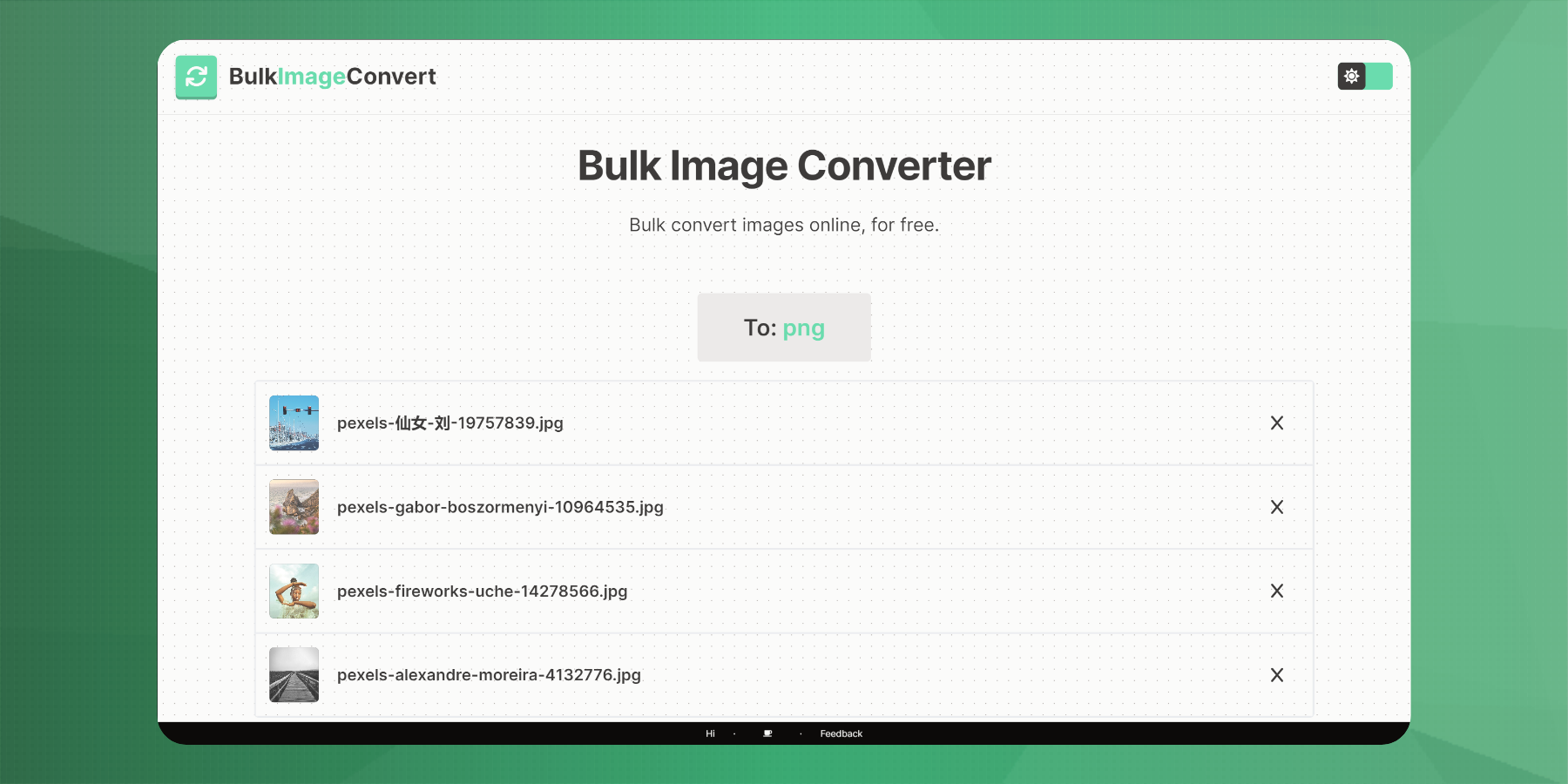The width and height of the screenshot is (1568, 784).
Task: Toggle the light/dark theme switch
Action: [x=1365, y=77]
